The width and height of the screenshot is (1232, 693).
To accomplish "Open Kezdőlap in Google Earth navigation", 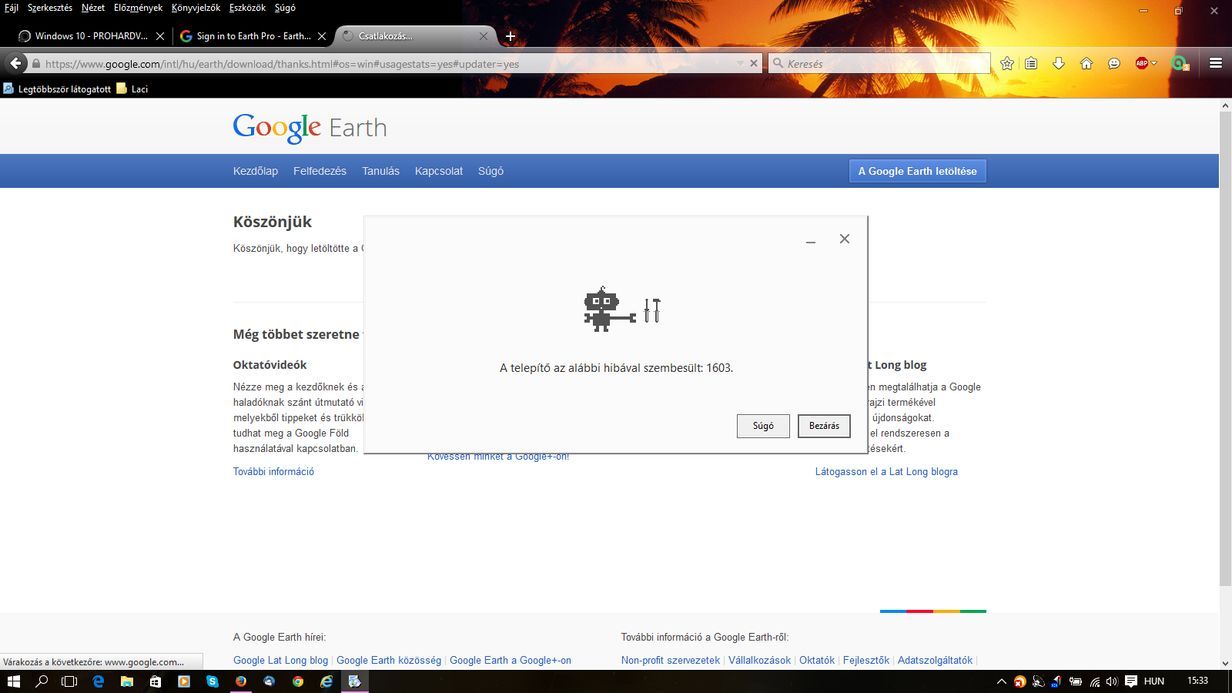I will pyautogui.click(x=255, y=171).
